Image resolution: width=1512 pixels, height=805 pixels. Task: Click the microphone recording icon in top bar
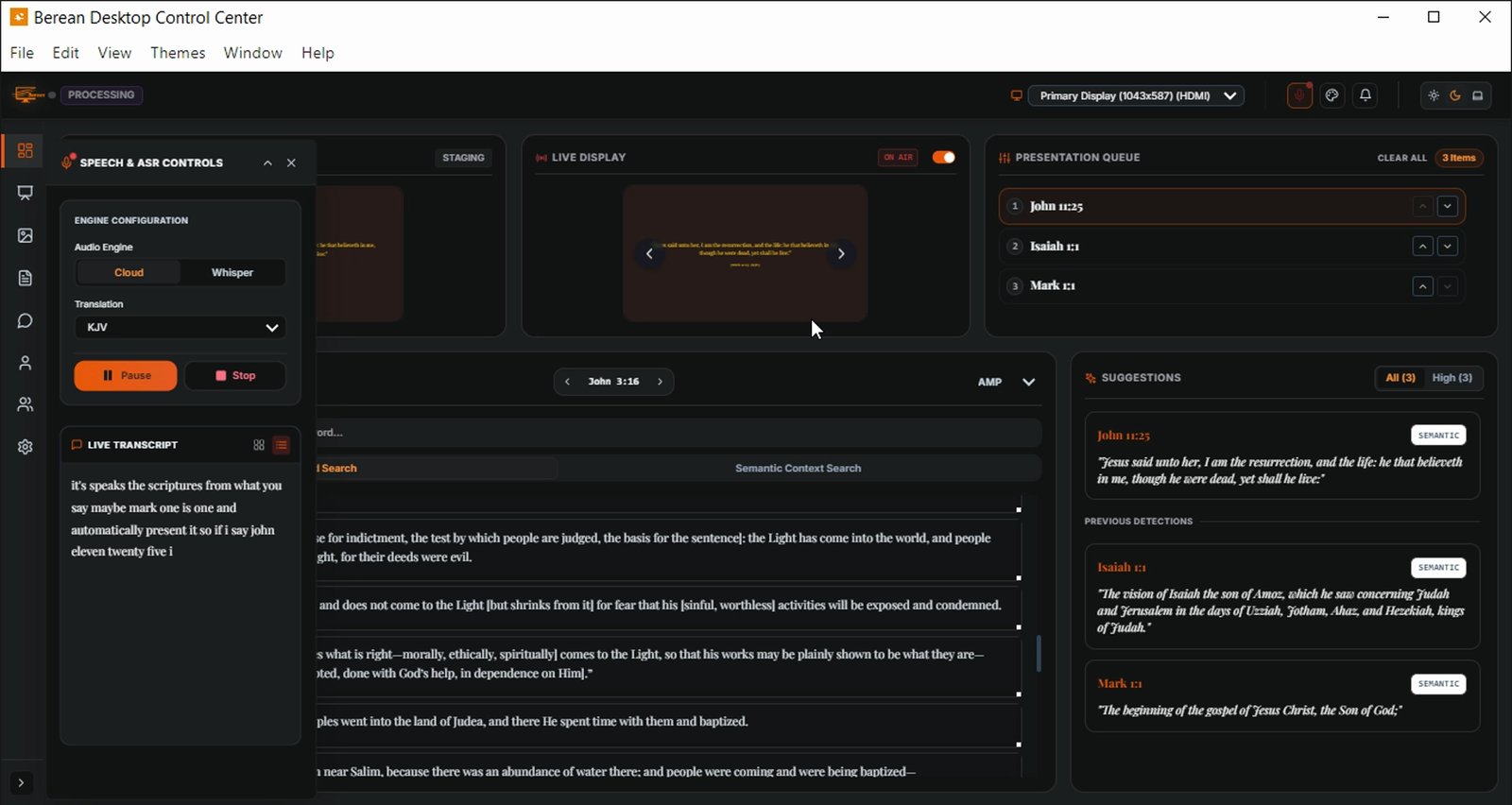1299,95
